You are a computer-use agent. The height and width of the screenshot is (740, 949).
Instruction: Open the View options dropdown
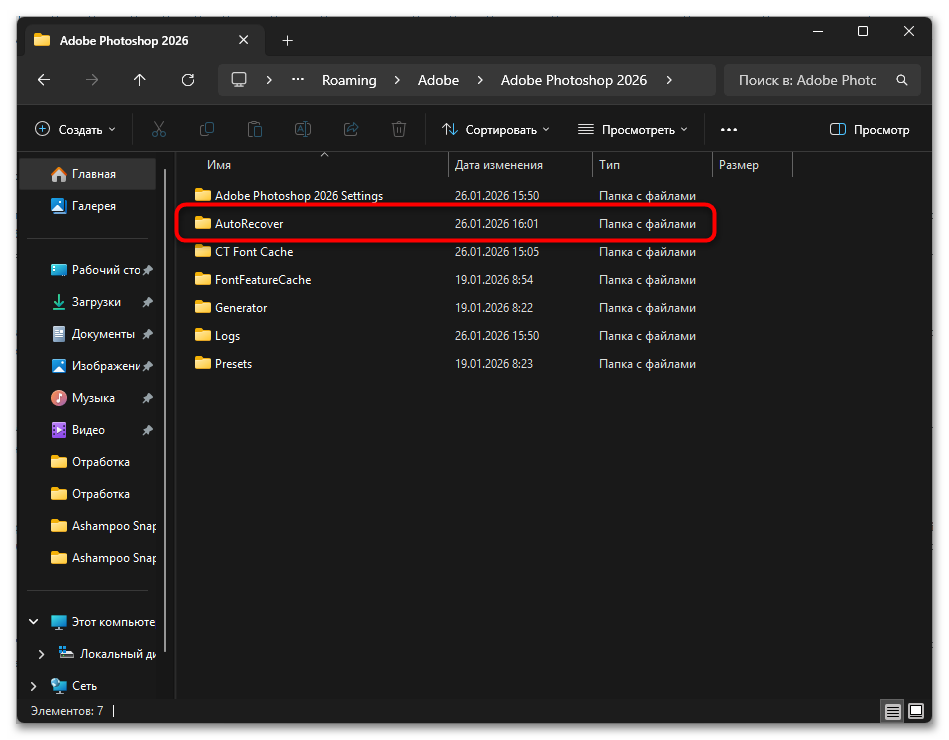633,129
